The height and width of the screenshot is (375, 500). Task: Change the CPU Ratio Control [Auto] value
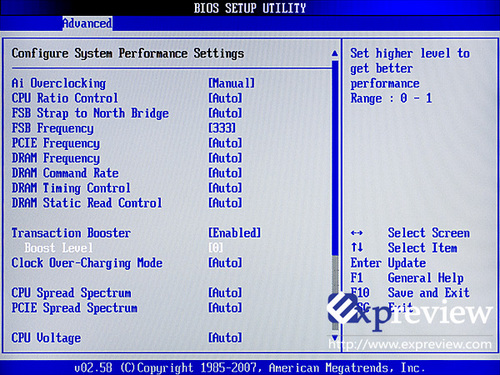[x=225, y=98]
